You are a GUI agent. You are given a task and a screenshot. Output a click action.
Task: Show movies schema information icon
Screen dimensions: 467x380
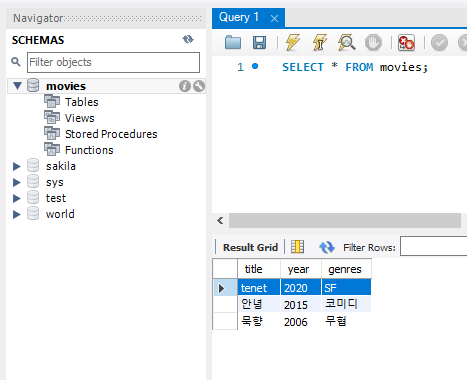tap(185, 86)
